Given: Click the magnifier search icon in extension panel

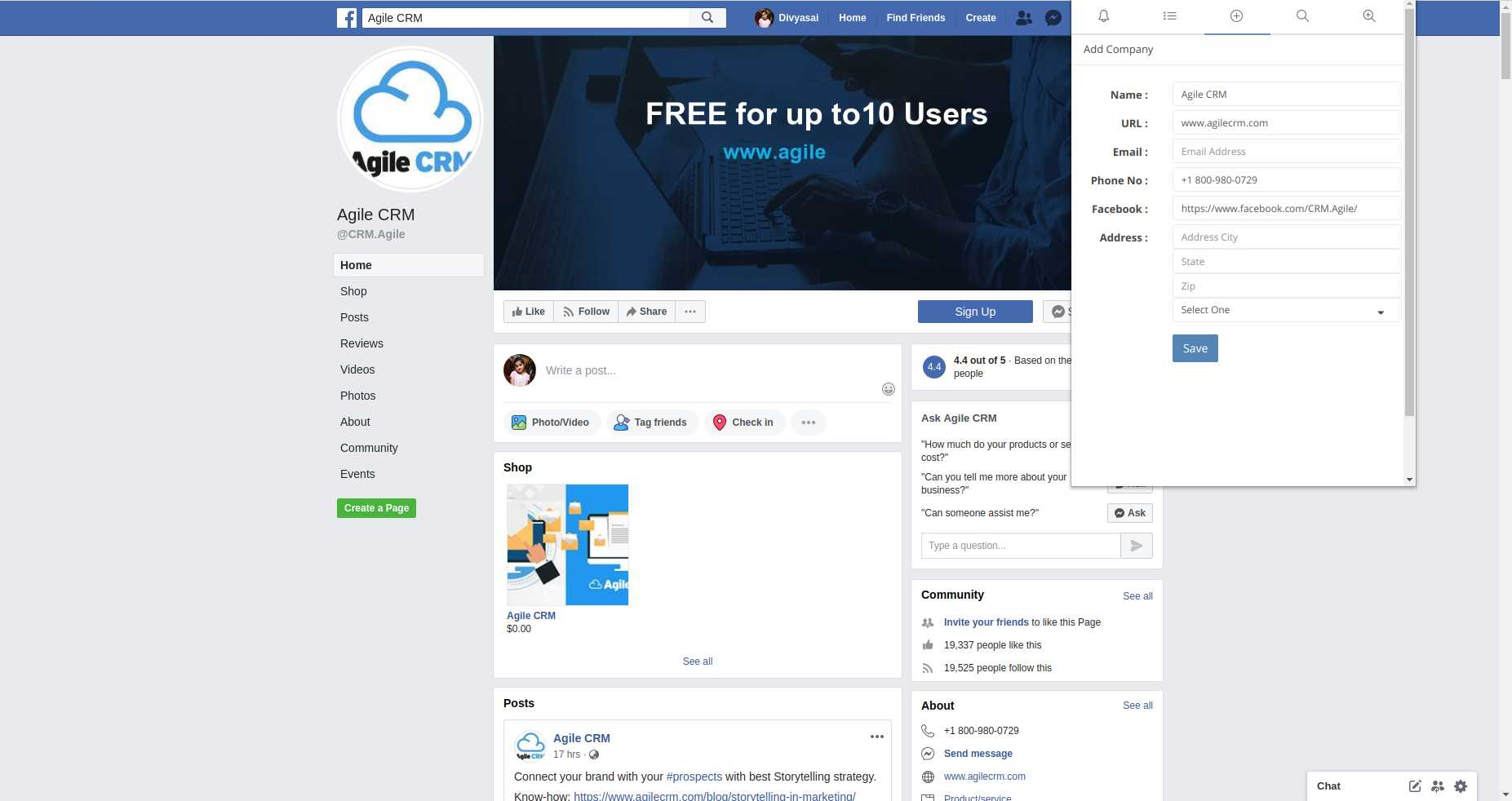Looking at the screenshot, I should coord(1302,16).
